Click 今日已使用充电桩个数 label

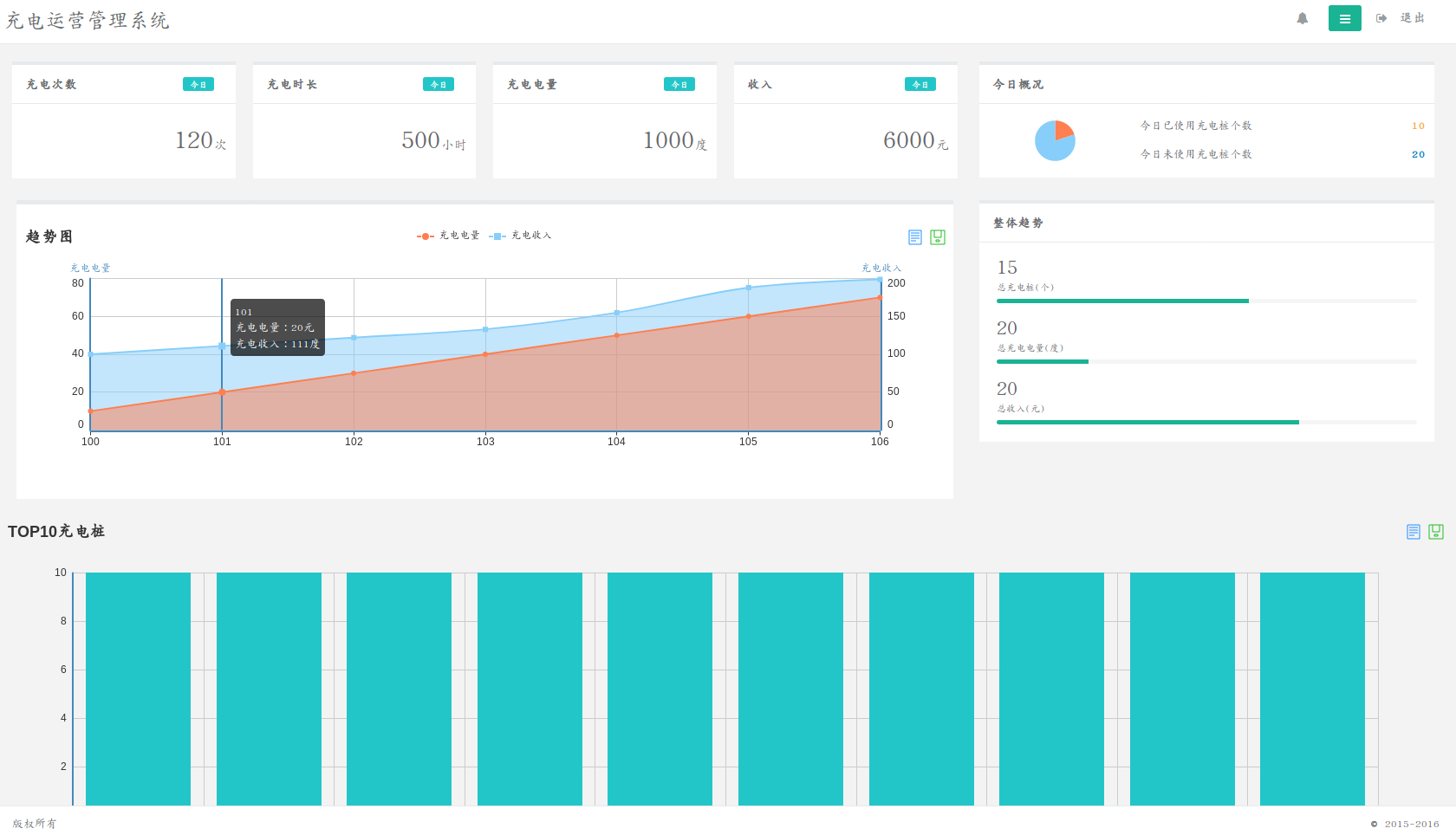point(1196,126)
